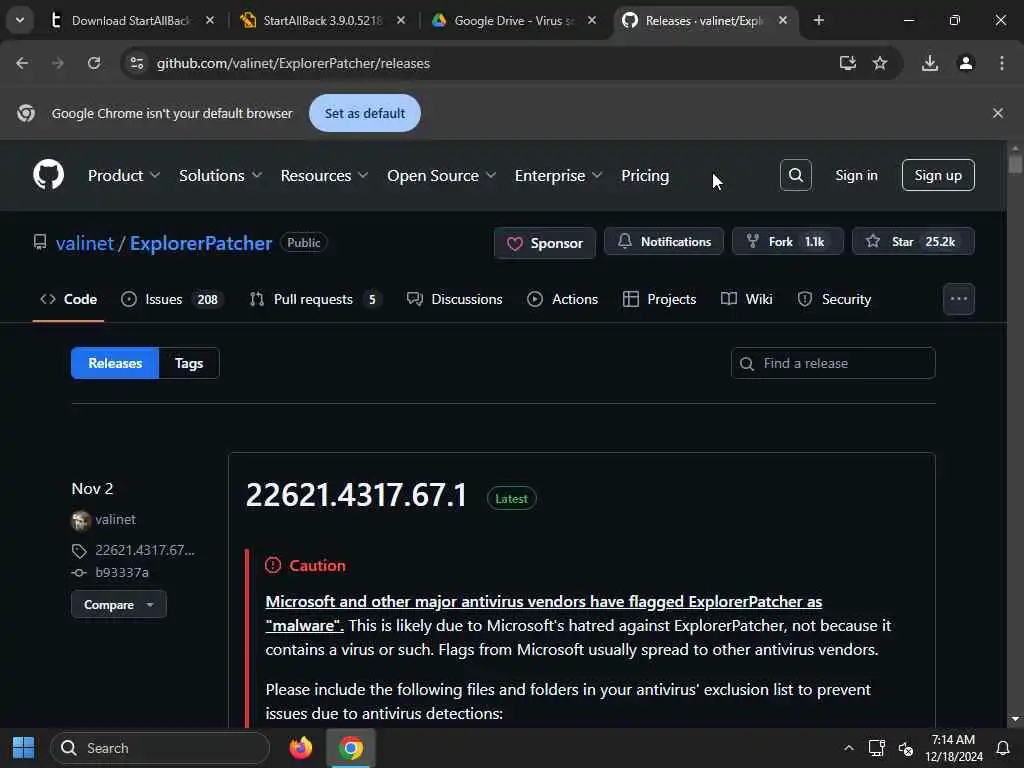This screenshot has height=768, width=1024.
Task: Click Notifications bell button
Action: pyautogui.click(x=664, y=242)
